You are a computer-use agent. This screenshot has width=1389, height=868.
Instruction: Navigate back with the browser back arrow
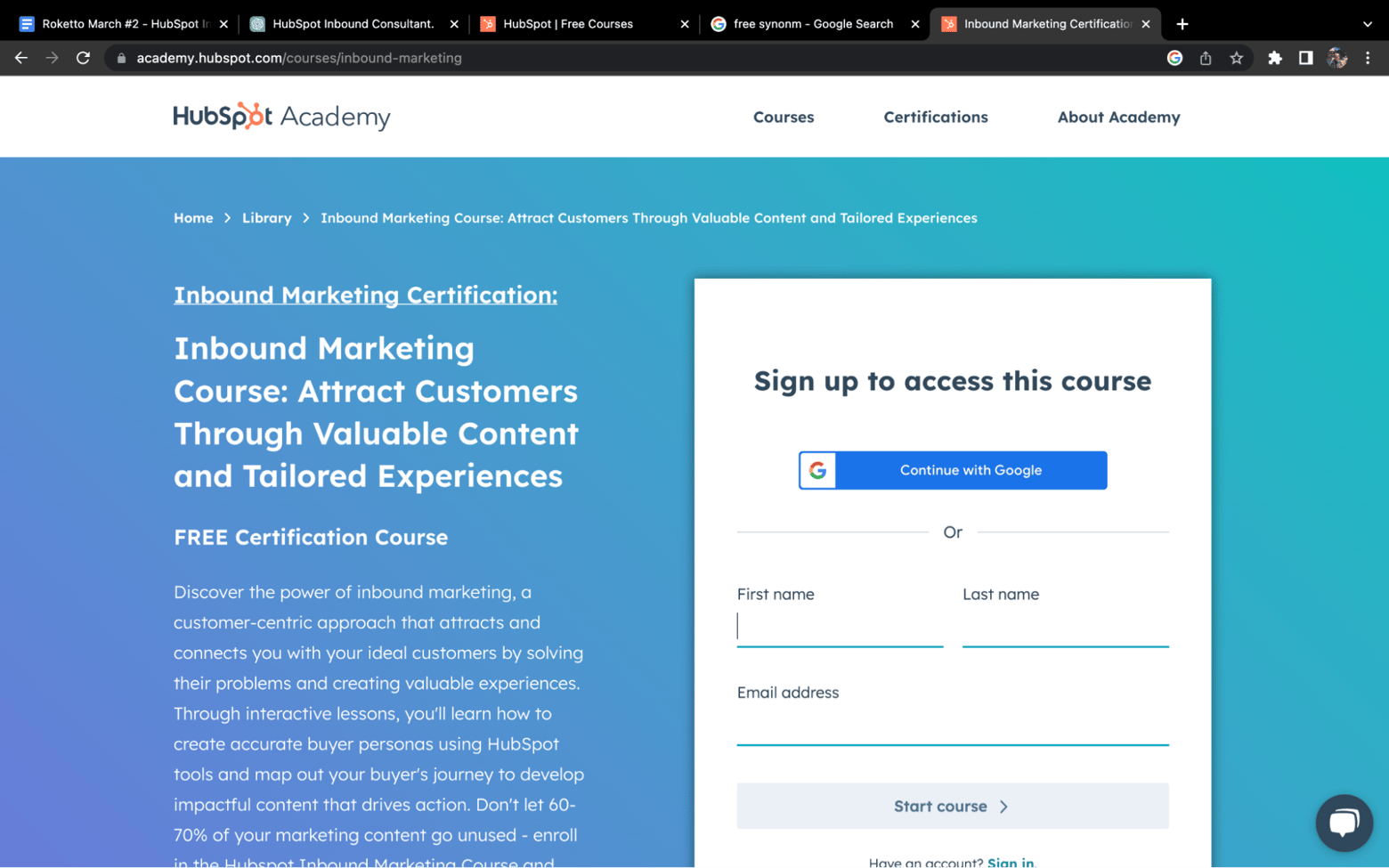21,58
